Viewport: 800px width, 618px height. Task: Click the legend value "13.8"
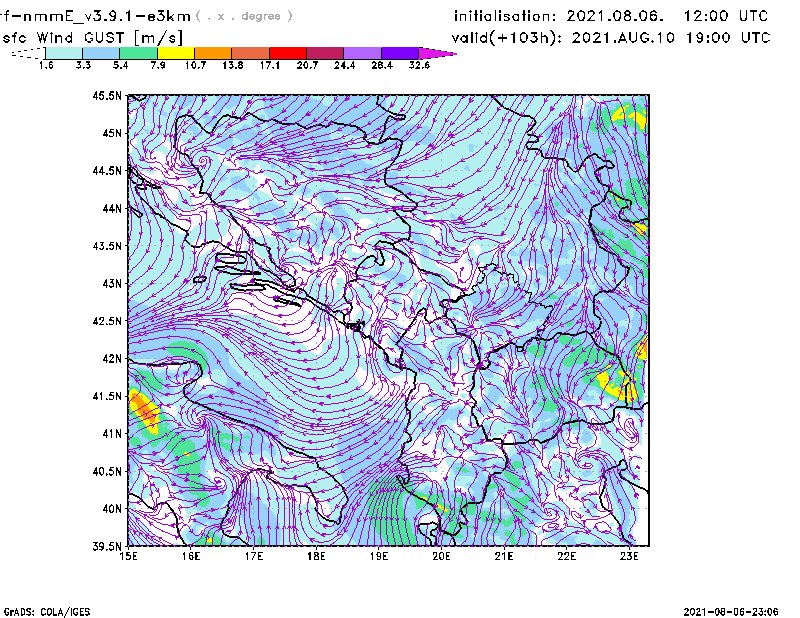[x=233, y=65]
